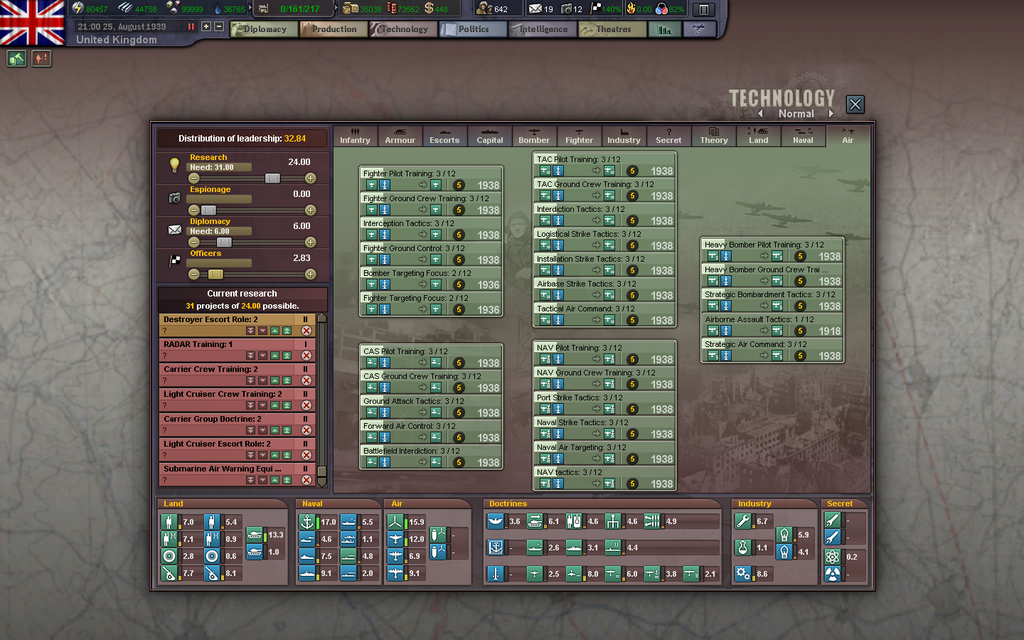Click the Diplomacy leadership slider handle
The width and height of the screenshot is (1024, 640).
pyautogui.click(x=224, y=242)
